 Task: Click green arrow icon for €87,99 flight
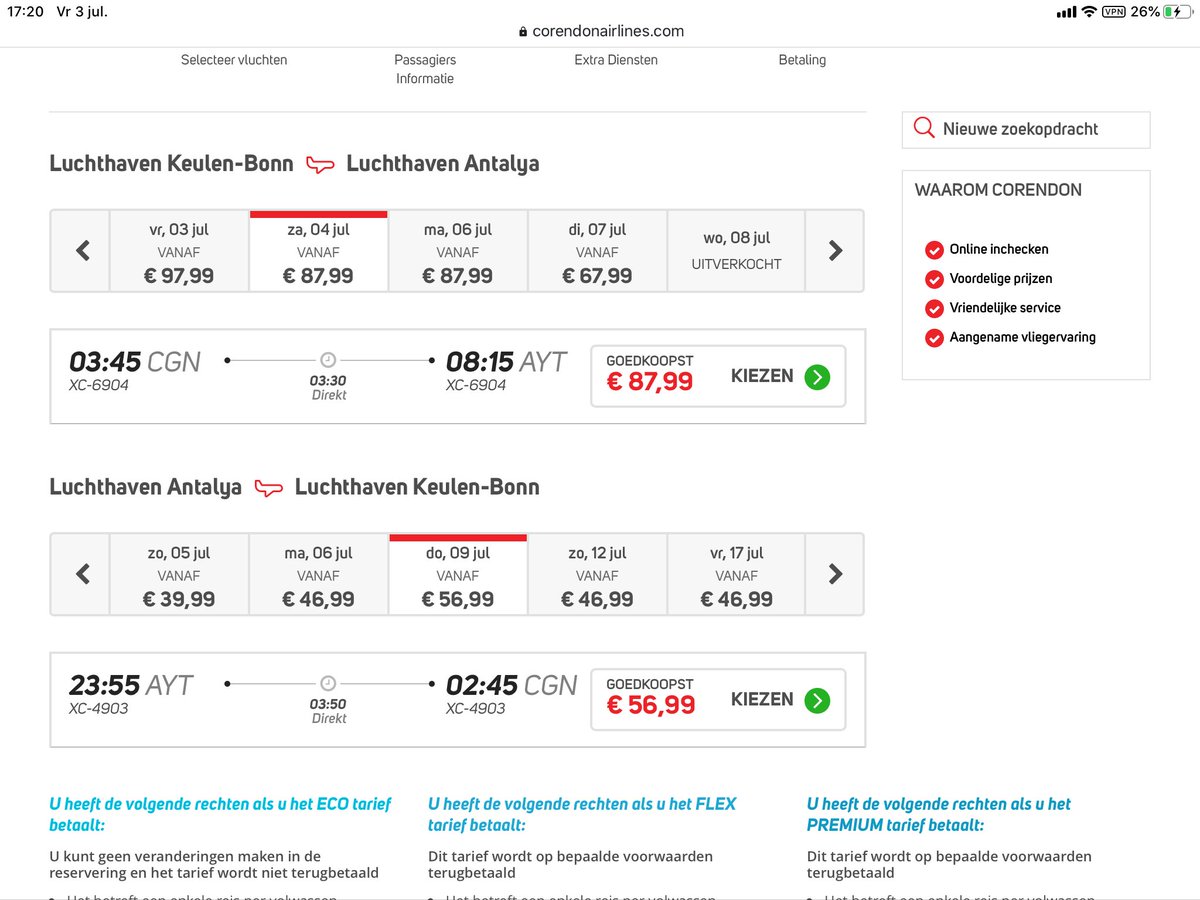817,377
